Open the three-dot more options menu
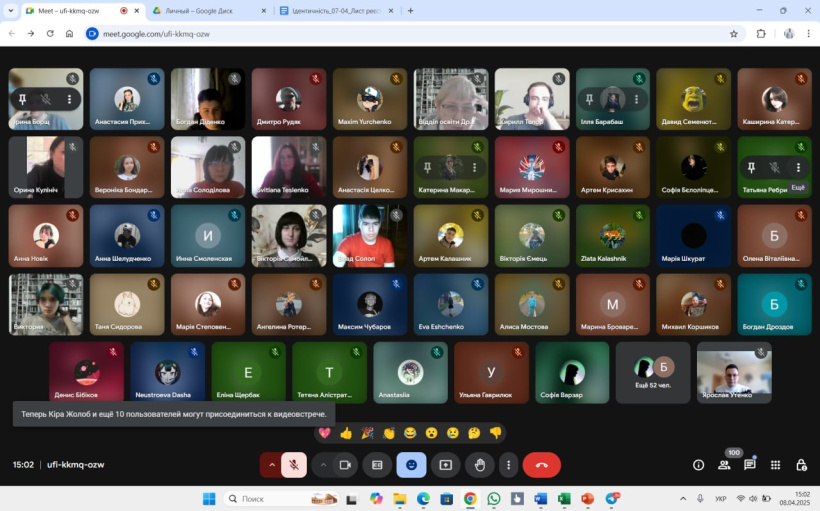820x511 pixels. click(509, 465)
